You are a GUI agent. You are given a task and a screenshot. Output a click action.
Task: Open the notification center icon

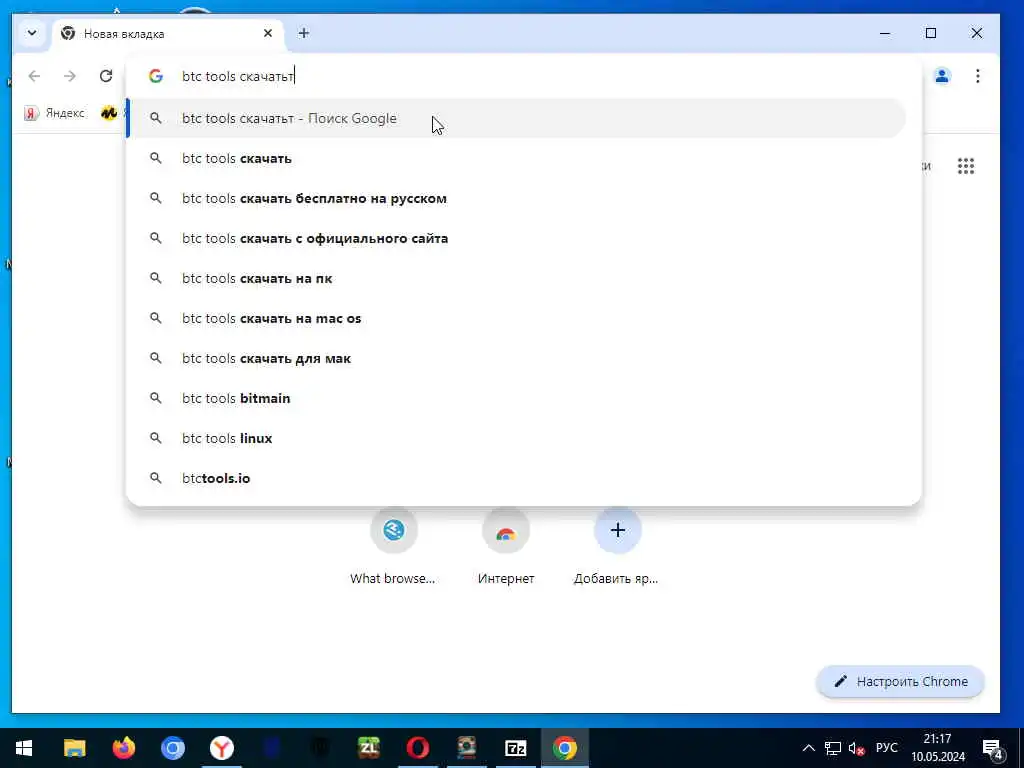[x=993, y=748]
